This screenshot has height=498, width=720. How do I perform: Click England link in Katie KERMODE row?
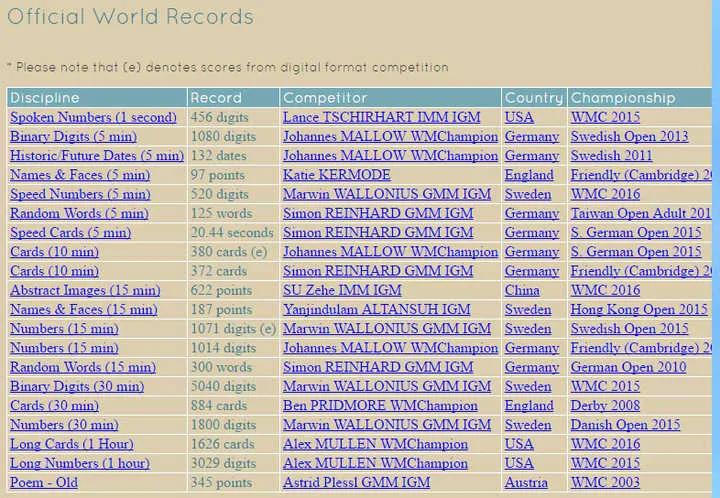point(529,175)
